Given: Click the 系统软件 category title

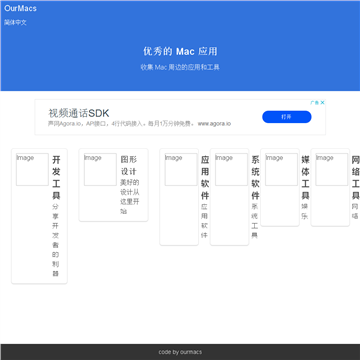Looking at the screenshot, I should point(255,177).
